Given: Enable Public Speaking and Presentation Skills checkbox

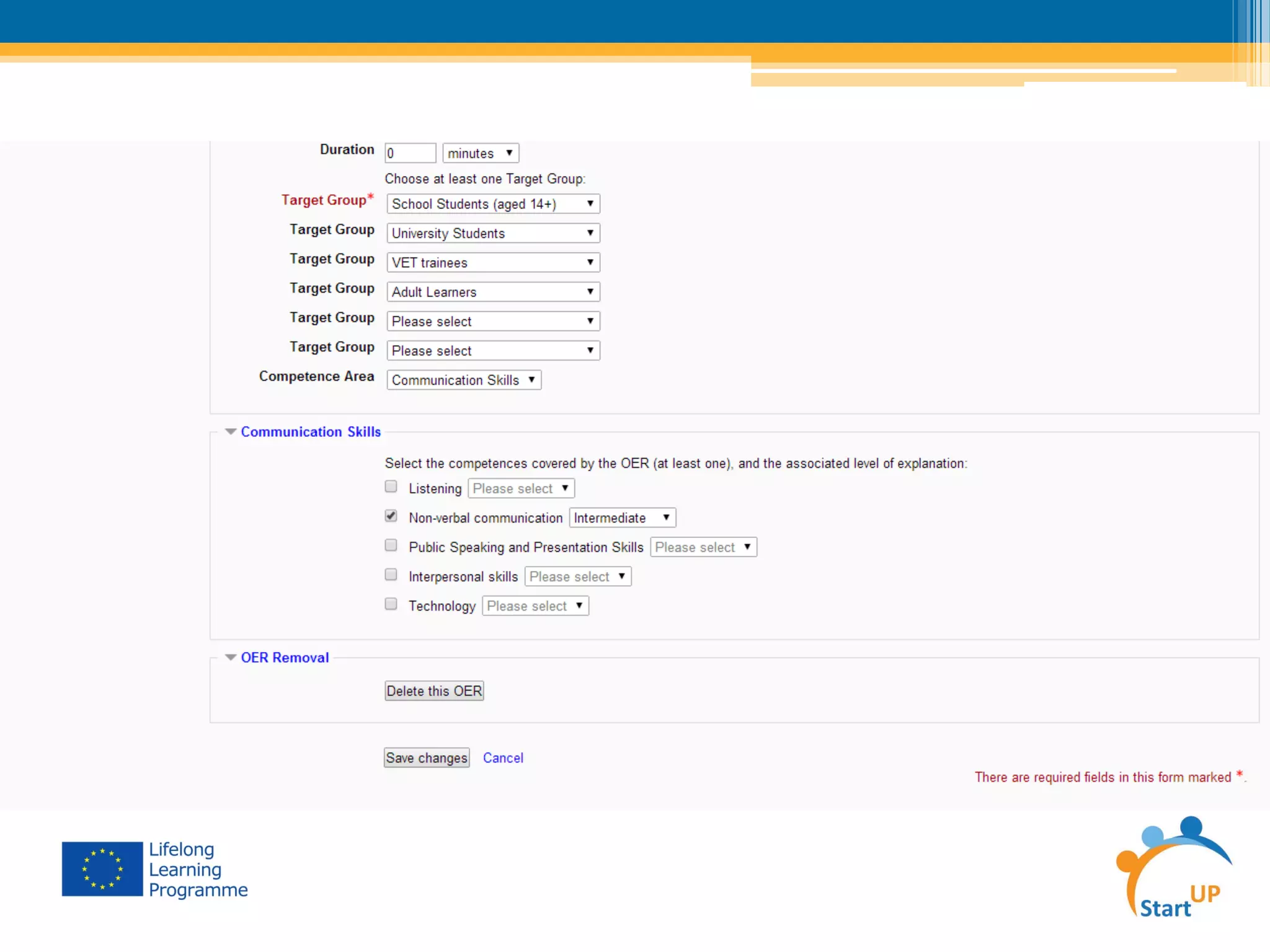Looking at the screenshot, I should coord(391,545).
